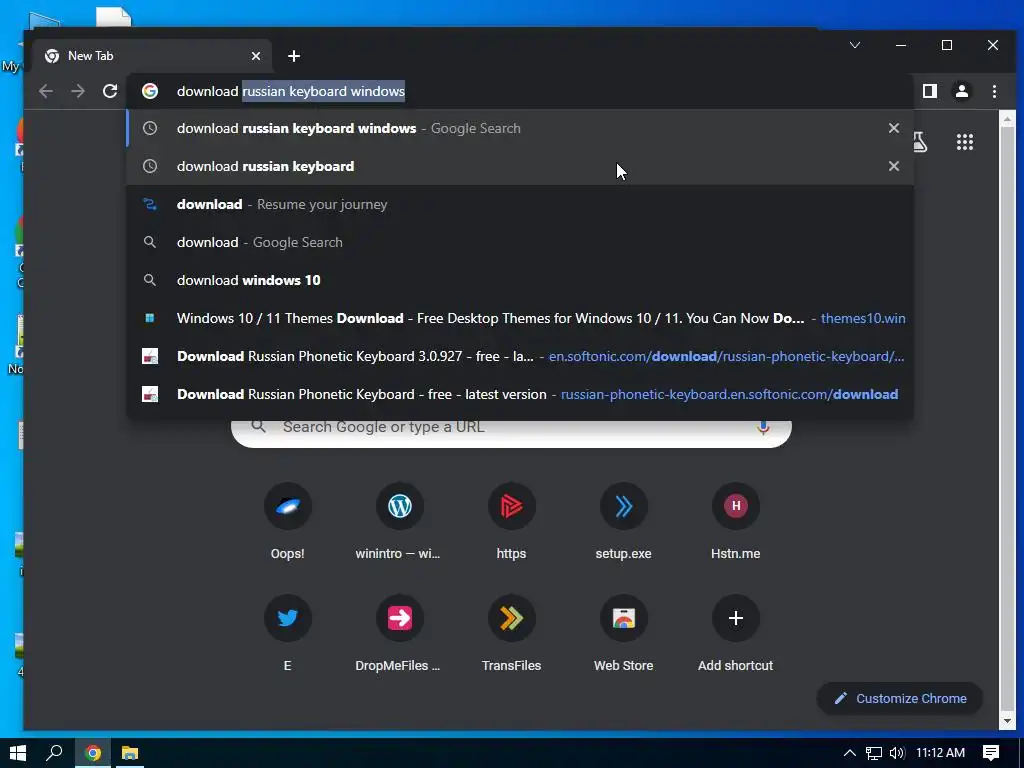1024x768 pixels.
Task: Click the Customize Chrome button
Action: [900, 699]
